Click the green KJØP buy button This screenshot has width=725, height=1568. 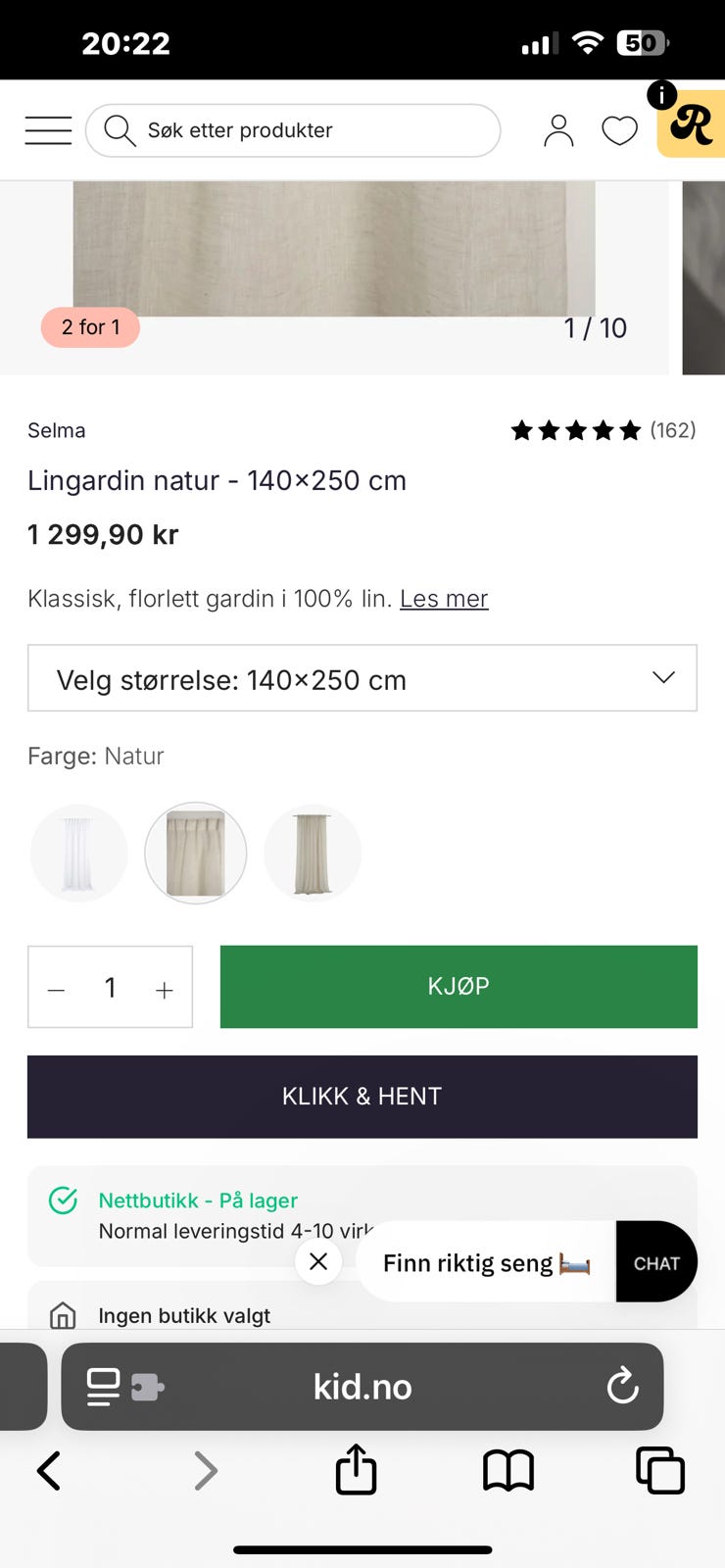coord(459,986)
